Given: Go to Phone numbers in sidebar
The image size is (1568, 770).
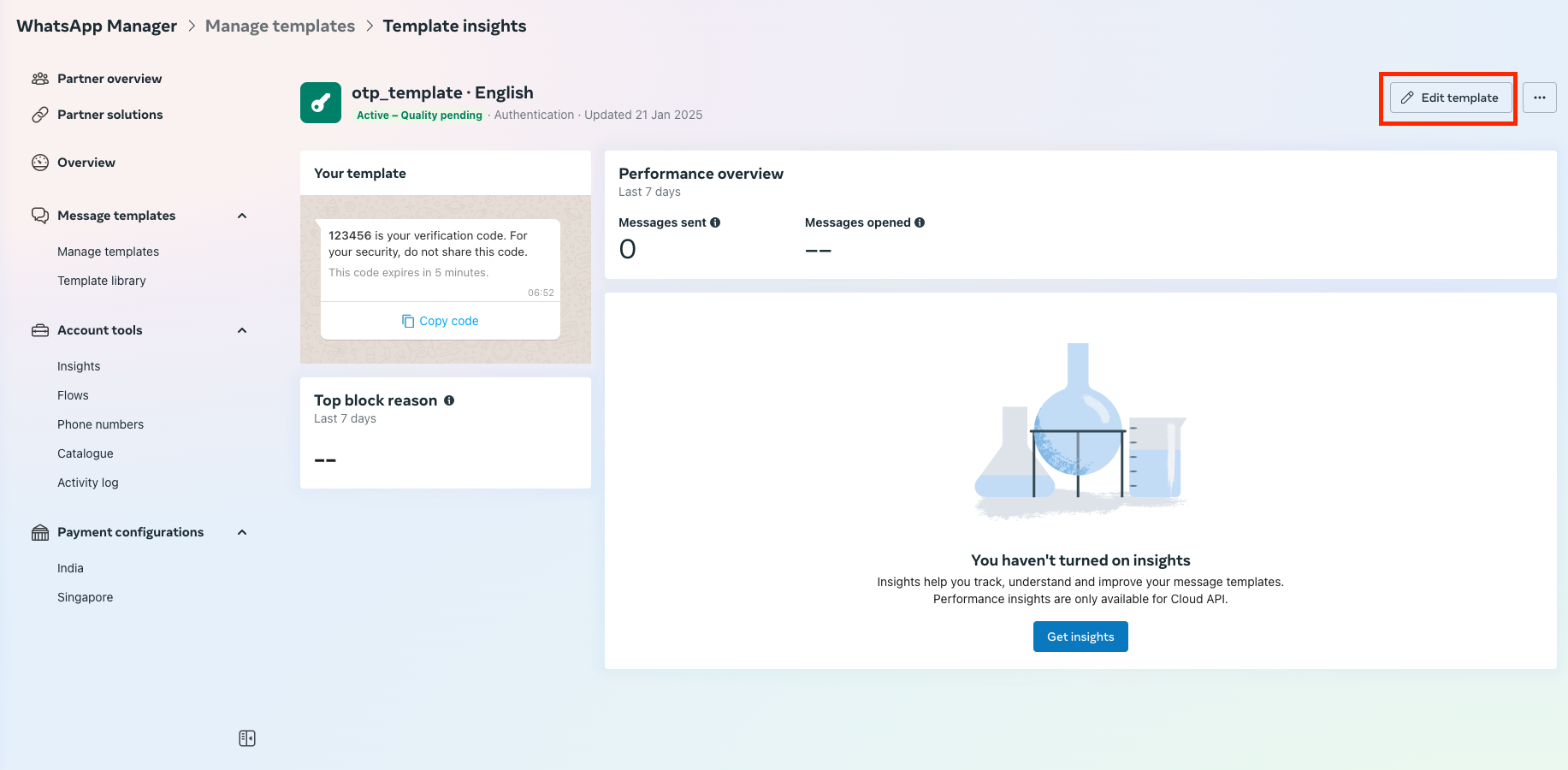Looking at the screenshot, I should (x=100, y=424).
